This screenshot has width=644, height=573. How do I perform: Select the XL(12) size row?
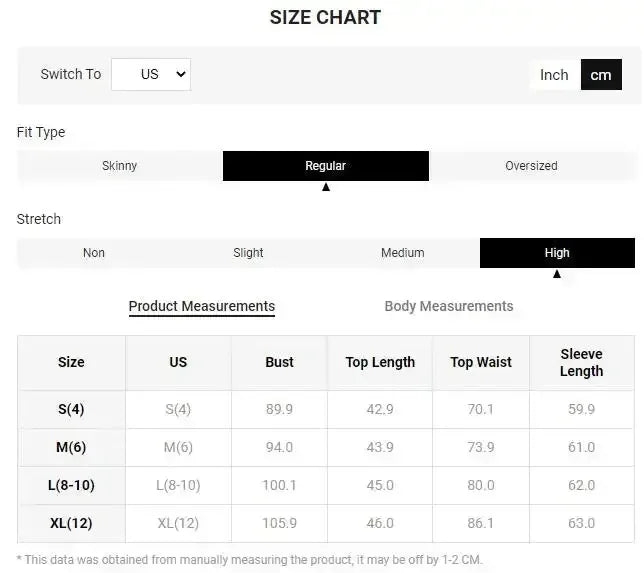coord(71,523)
